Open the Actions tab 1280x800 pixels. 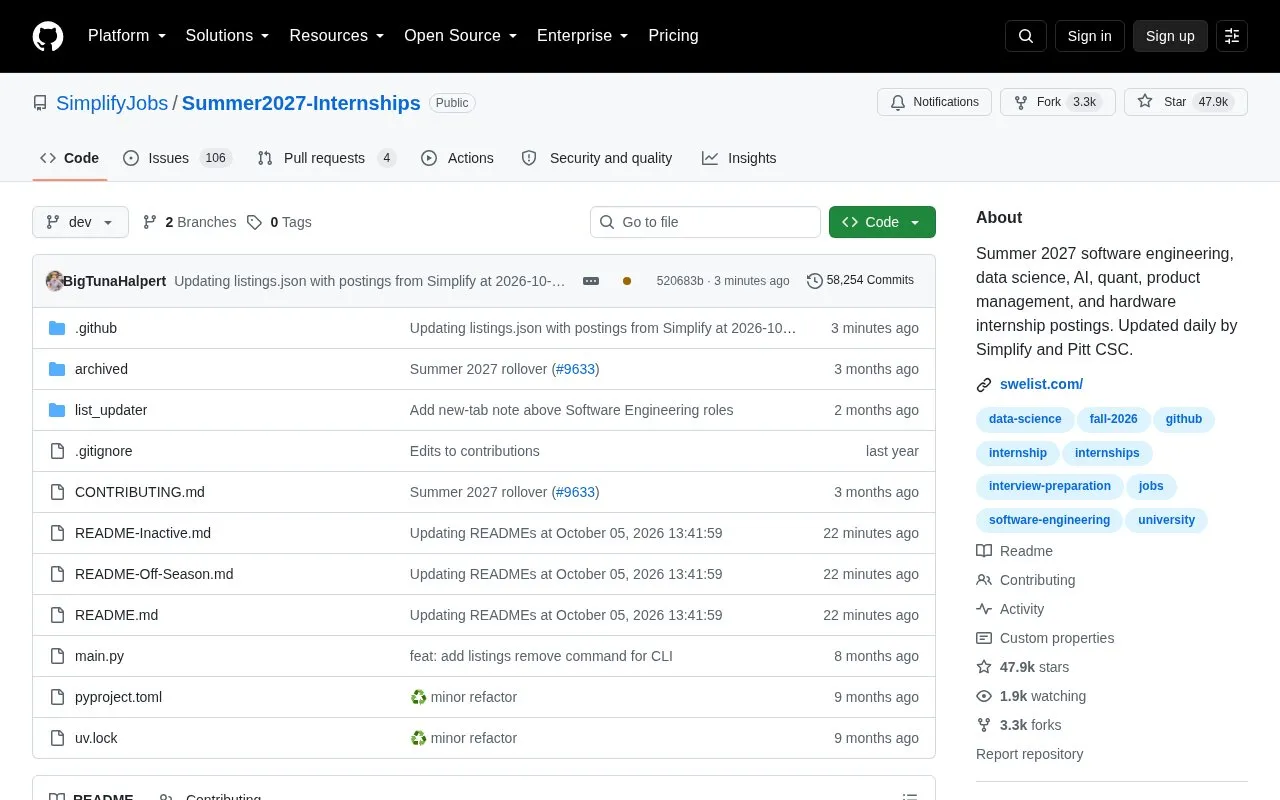click(x=457, y=158)
